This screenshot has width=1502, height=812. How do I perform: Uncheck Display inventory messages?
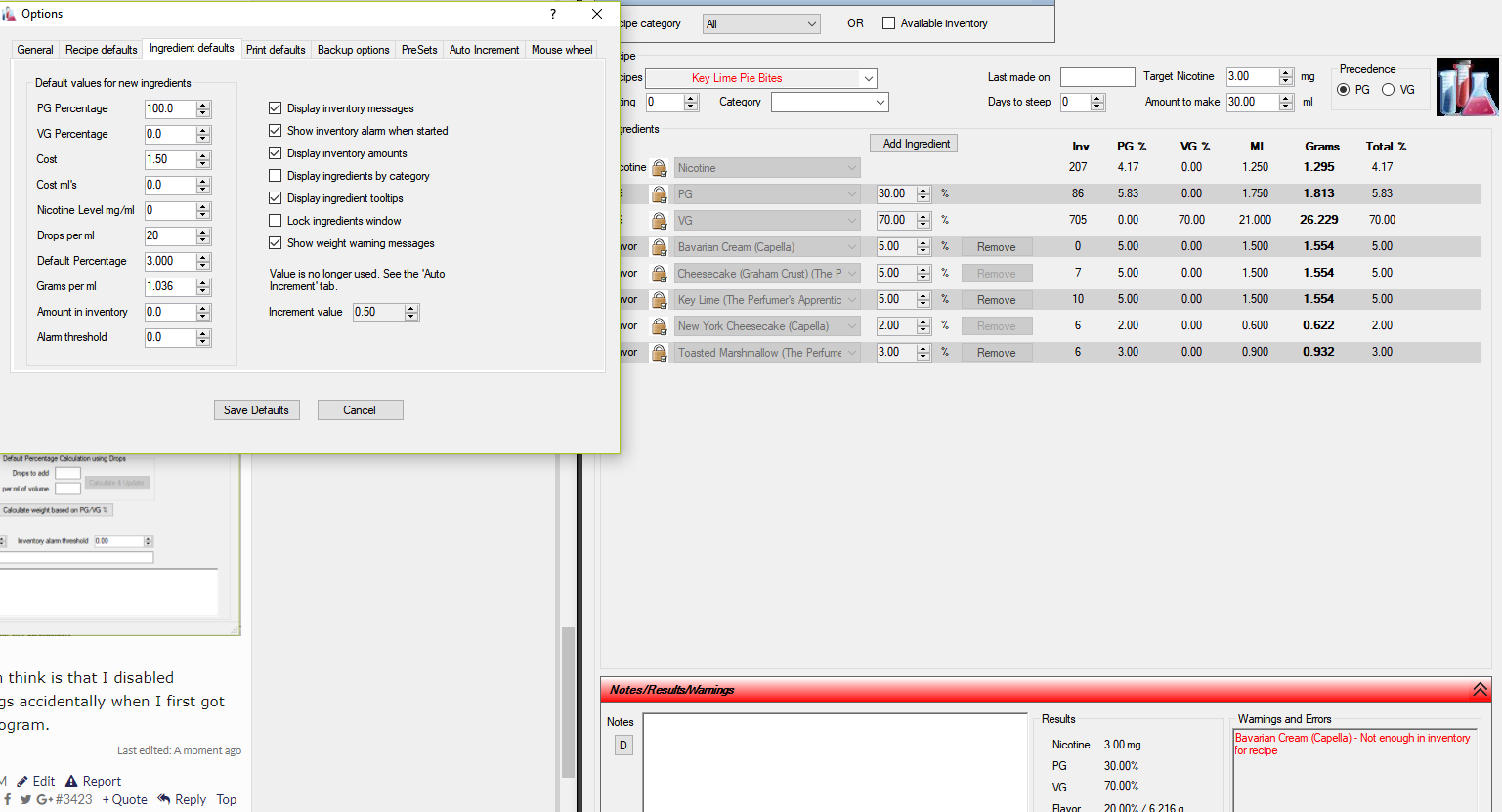[x=276, y=108]
